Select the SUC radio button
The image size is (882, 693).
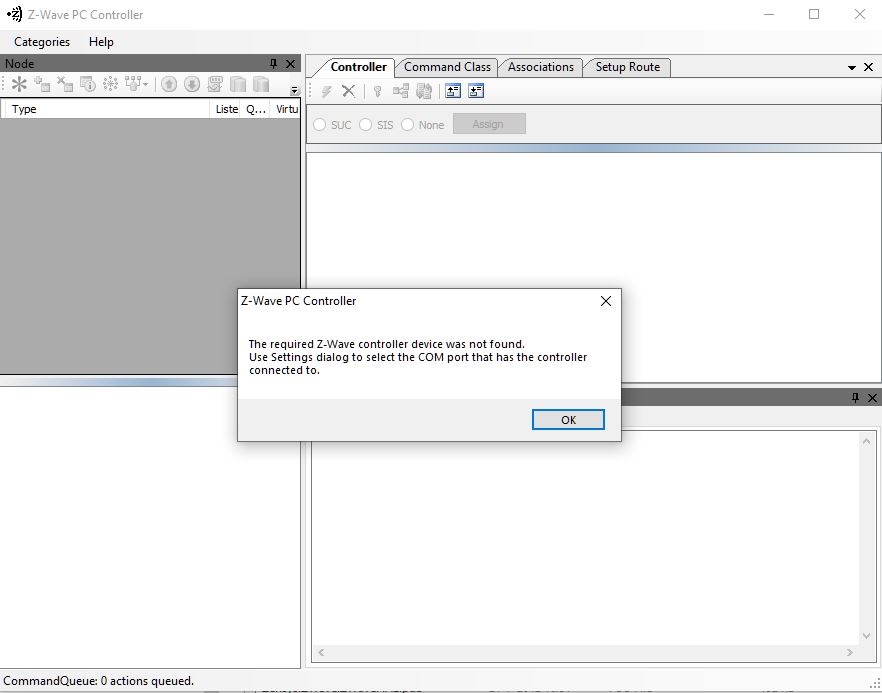click(x=320, y=124)
